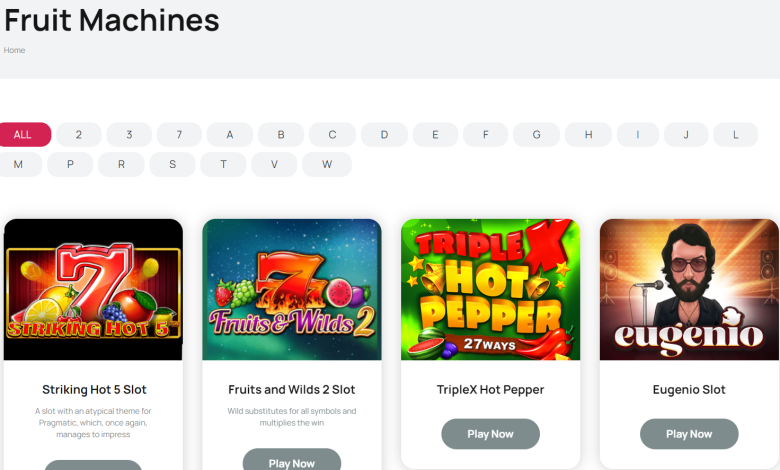Select the Eugenio slot thumbnail

point(689,289)
